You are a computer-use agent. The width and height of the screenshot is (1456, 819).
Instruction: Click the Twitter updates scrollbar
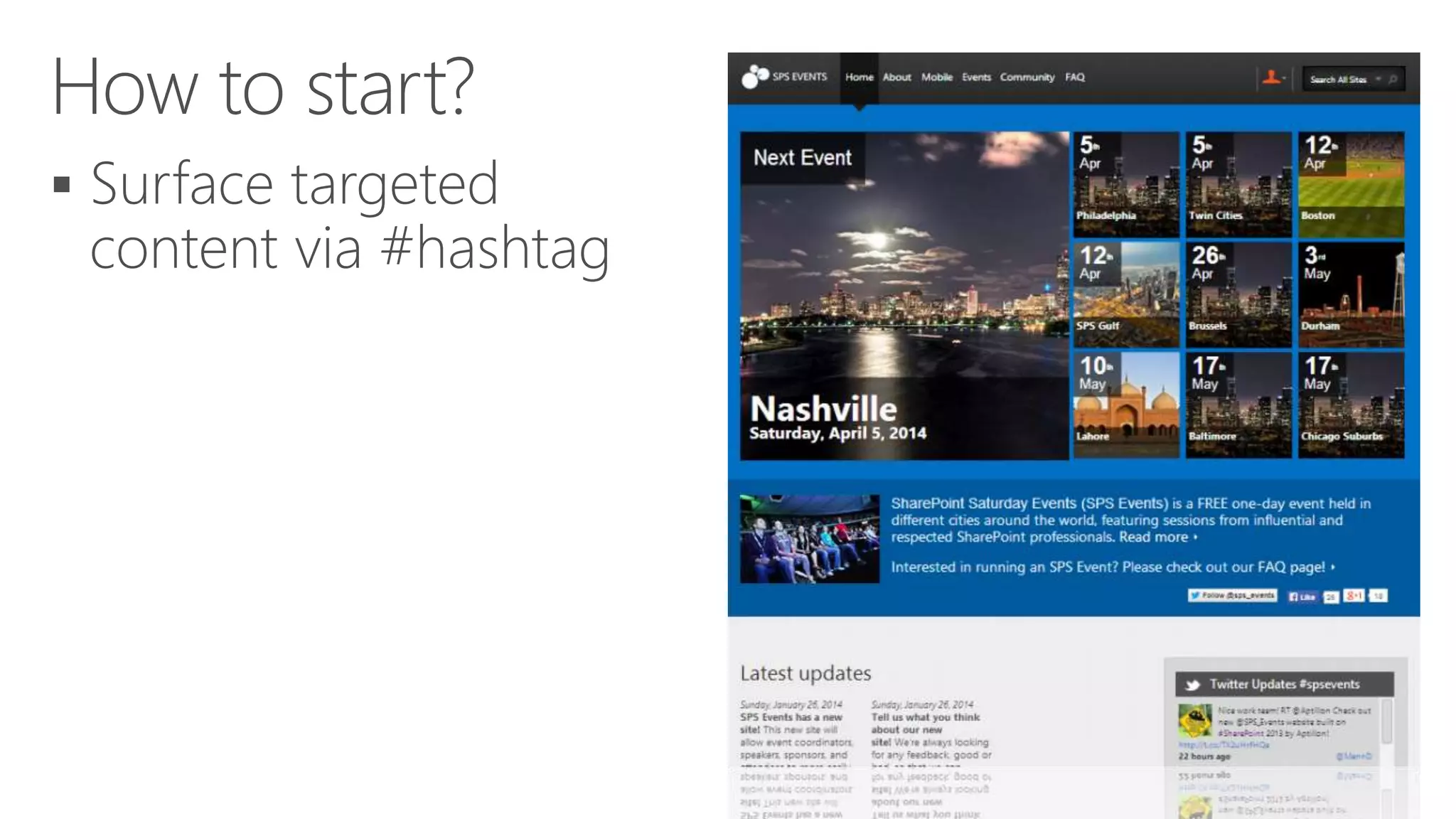[1386, 722]
